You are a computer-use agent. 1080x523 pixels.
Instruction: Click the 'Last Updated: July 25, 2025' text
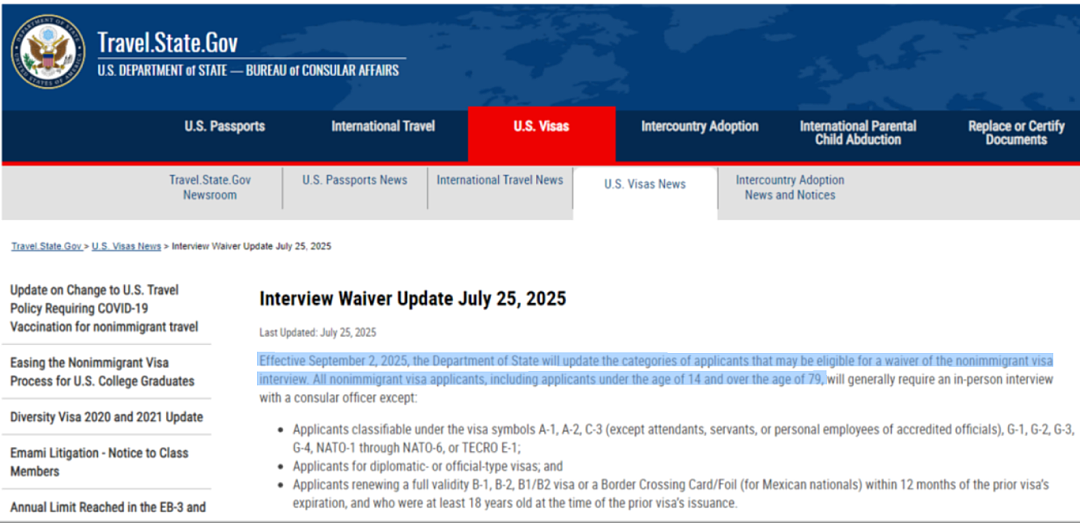click(x=318, y=332)
